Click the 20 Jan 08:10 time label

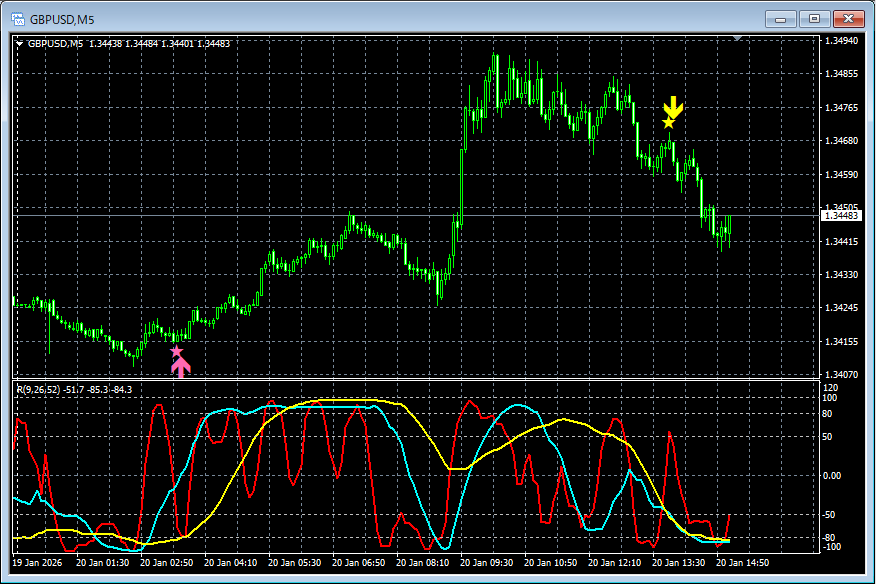coord(423,563)
